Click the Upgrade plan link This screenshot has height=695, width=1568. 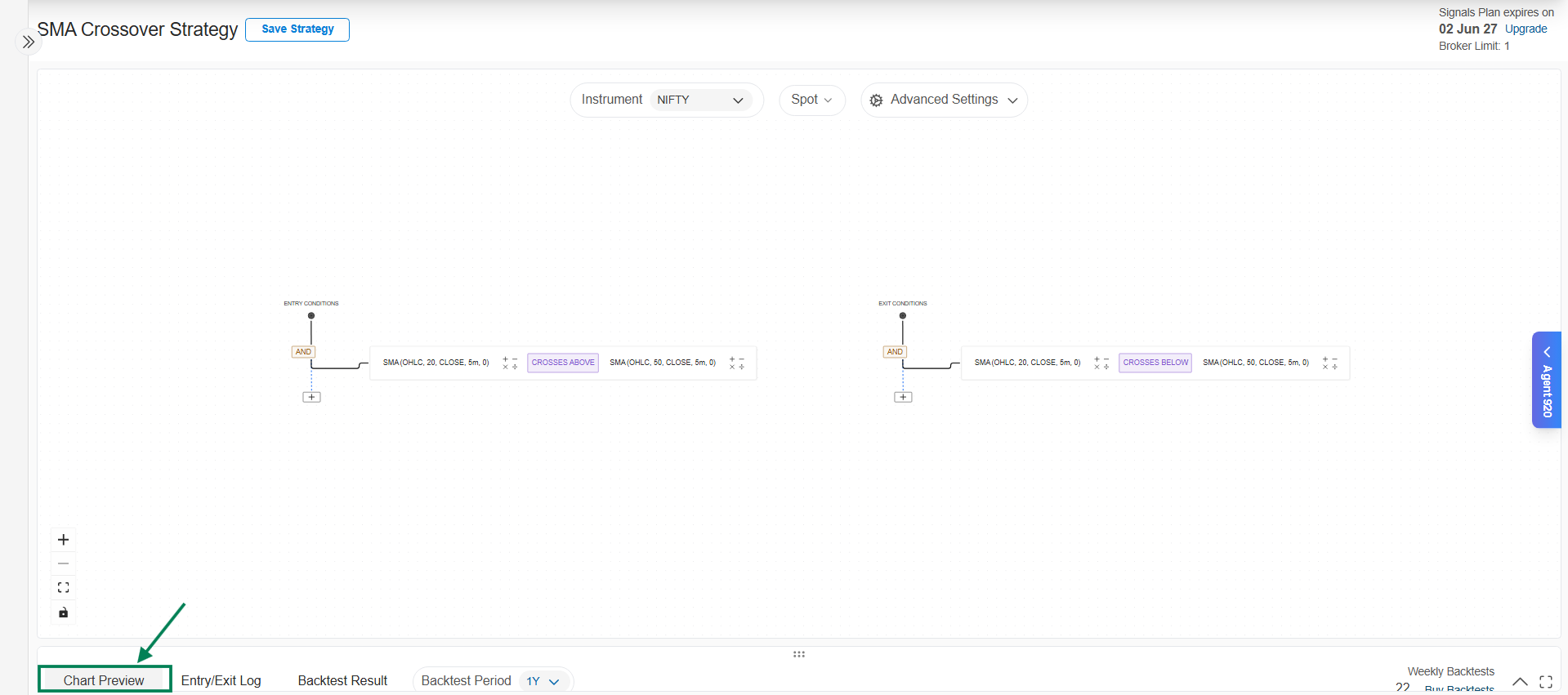[1526, 29]
